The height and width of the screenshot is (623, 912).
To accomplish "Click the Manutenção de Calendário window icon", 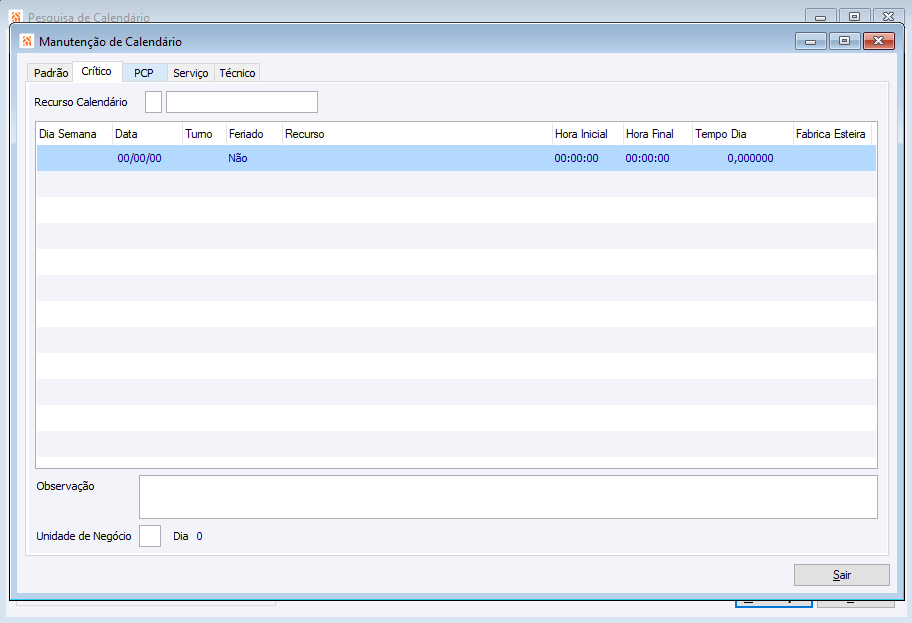I will (x=27, y=41).
